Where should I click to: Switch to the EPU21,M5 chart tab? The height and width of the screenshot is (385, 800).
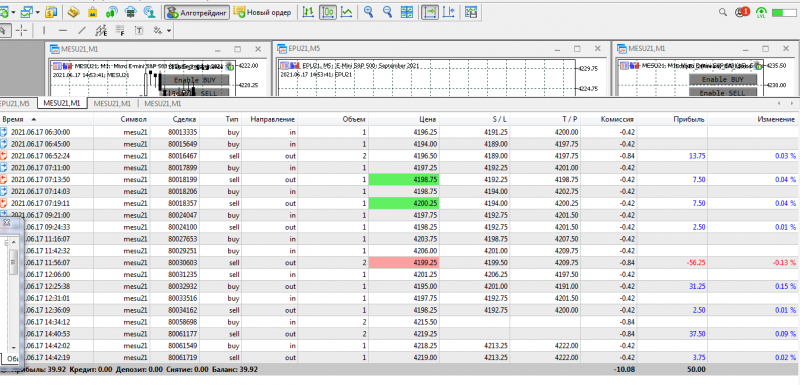(15, 104)
